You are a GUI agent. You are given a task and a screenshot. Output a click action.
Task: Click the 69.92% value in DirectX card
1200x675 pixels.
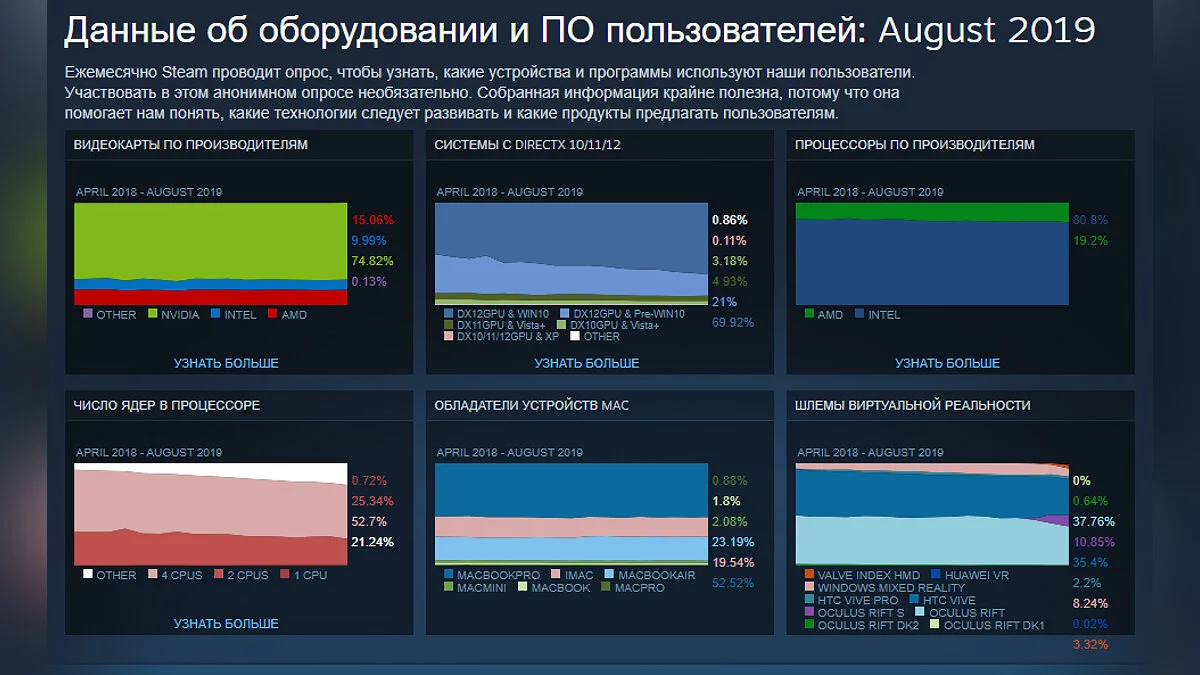(x=733, y=322)
